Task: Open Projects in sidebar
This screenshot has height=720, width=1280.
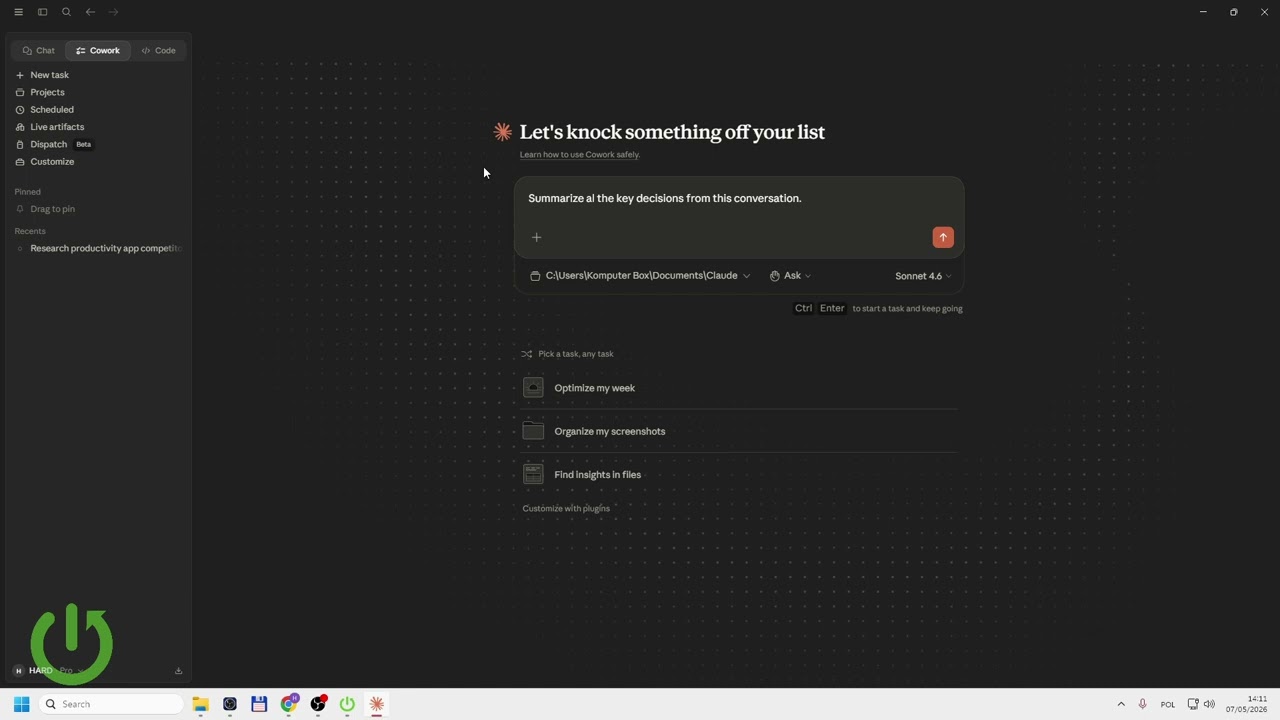Action: tap(98, 92)
